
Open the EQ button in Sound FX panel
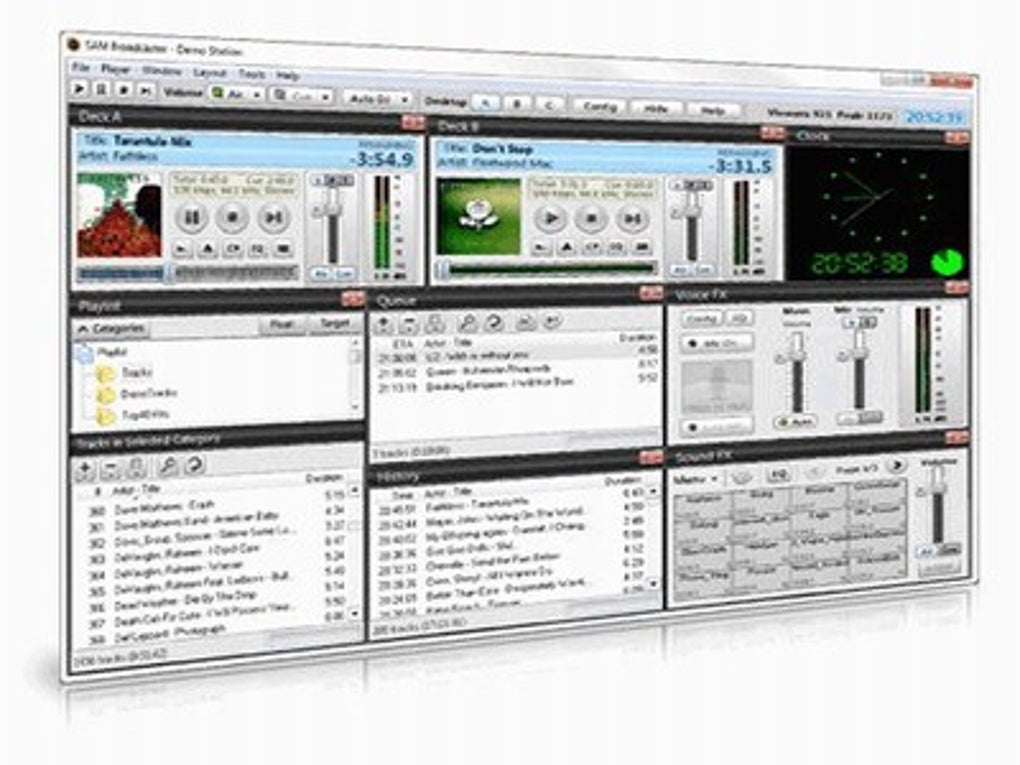point(777,474)
